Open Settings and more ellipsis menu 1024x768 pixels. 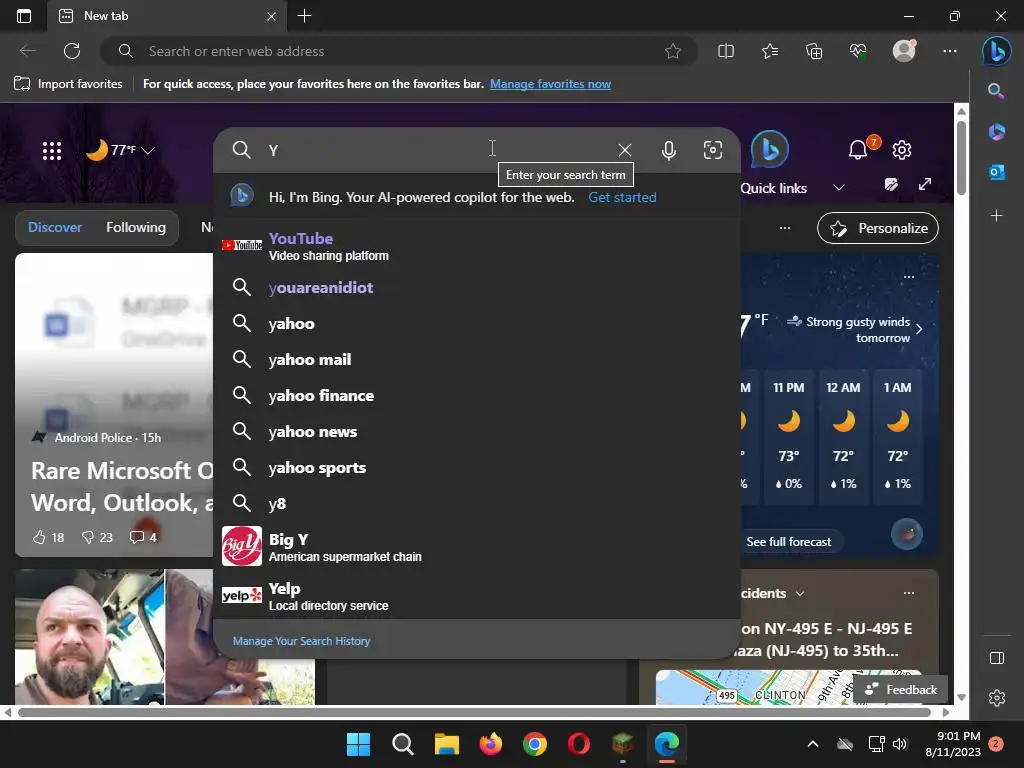click(950, 51)
